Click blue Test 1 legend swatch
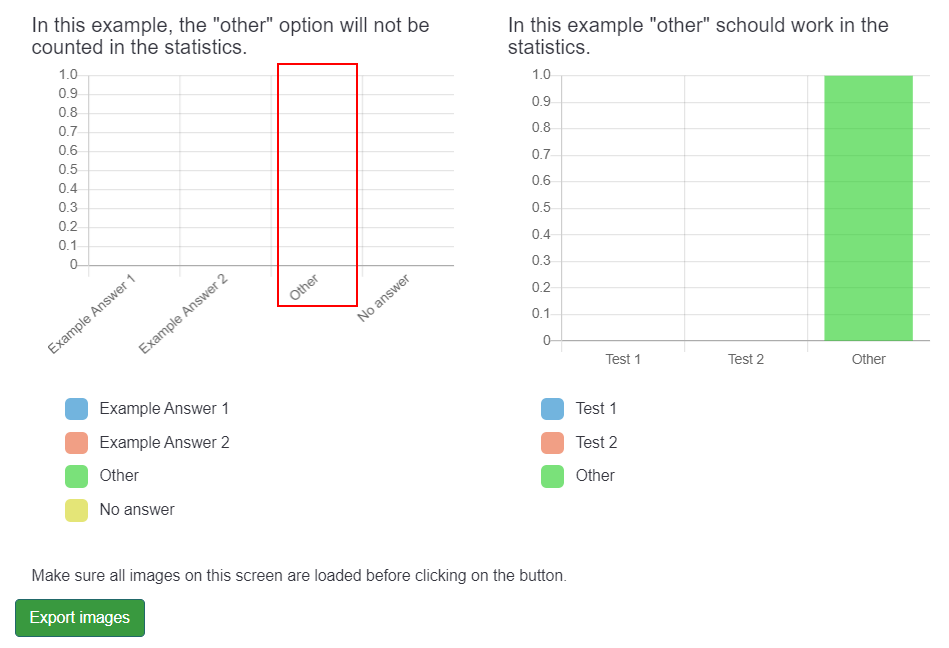This screenshot has height=648, width=949. pos(553,409)
